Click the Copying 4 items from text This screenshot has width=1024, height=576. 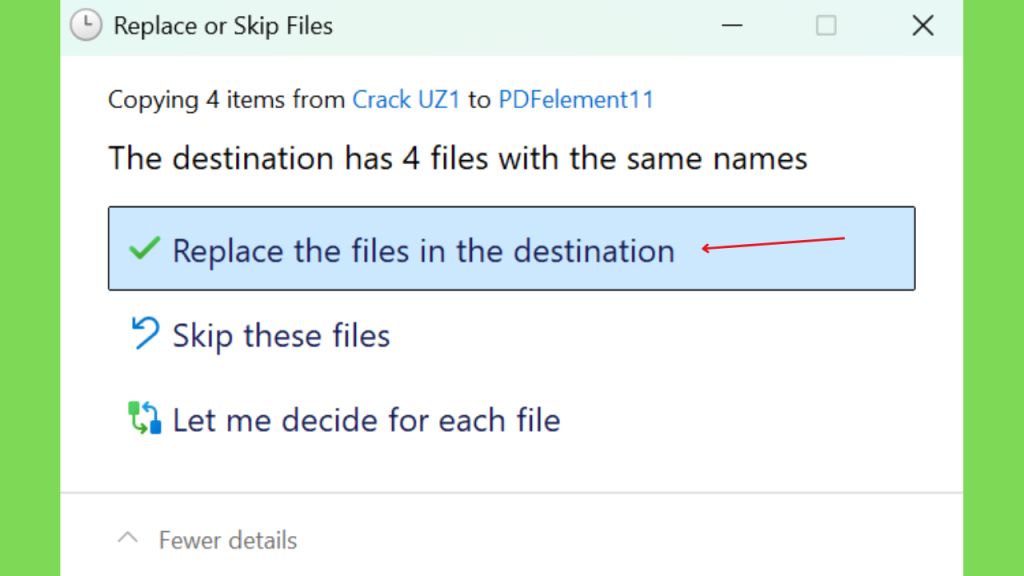[227, 99]
